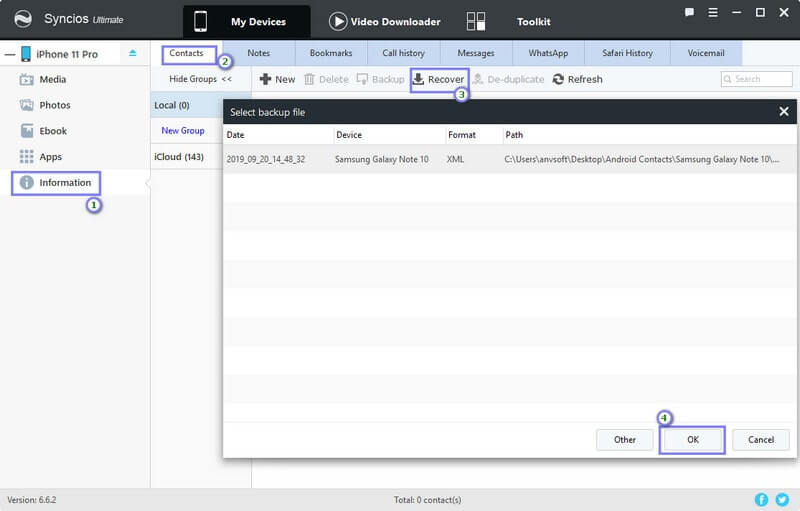Click the Recover toolbar button
This screenshot has width=800, height=511.
439,80
